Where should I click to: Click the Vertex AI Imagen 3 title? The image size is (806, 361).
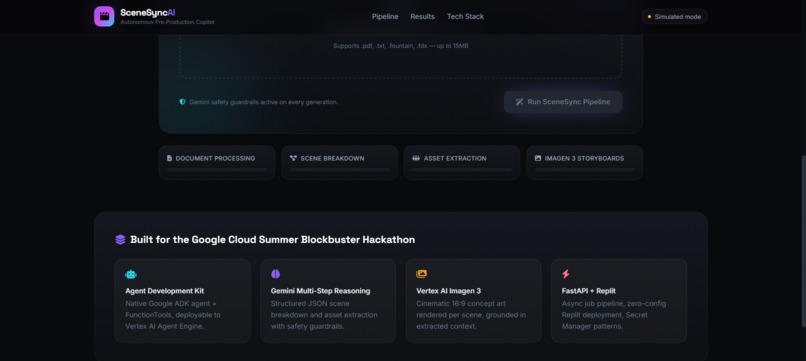pos(448,291)
